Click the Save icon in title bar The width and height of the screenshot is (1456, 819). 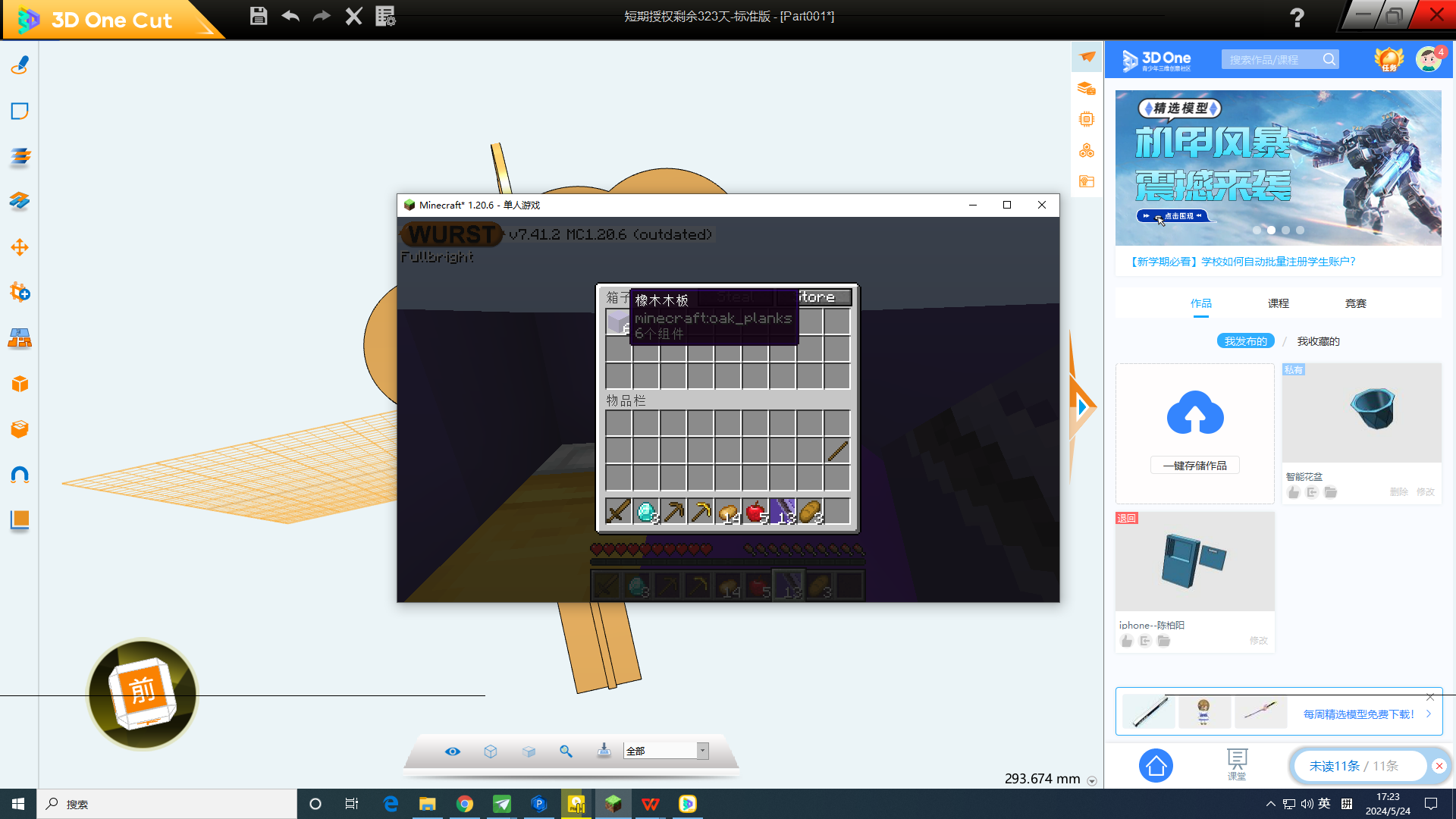coord(259,16)
